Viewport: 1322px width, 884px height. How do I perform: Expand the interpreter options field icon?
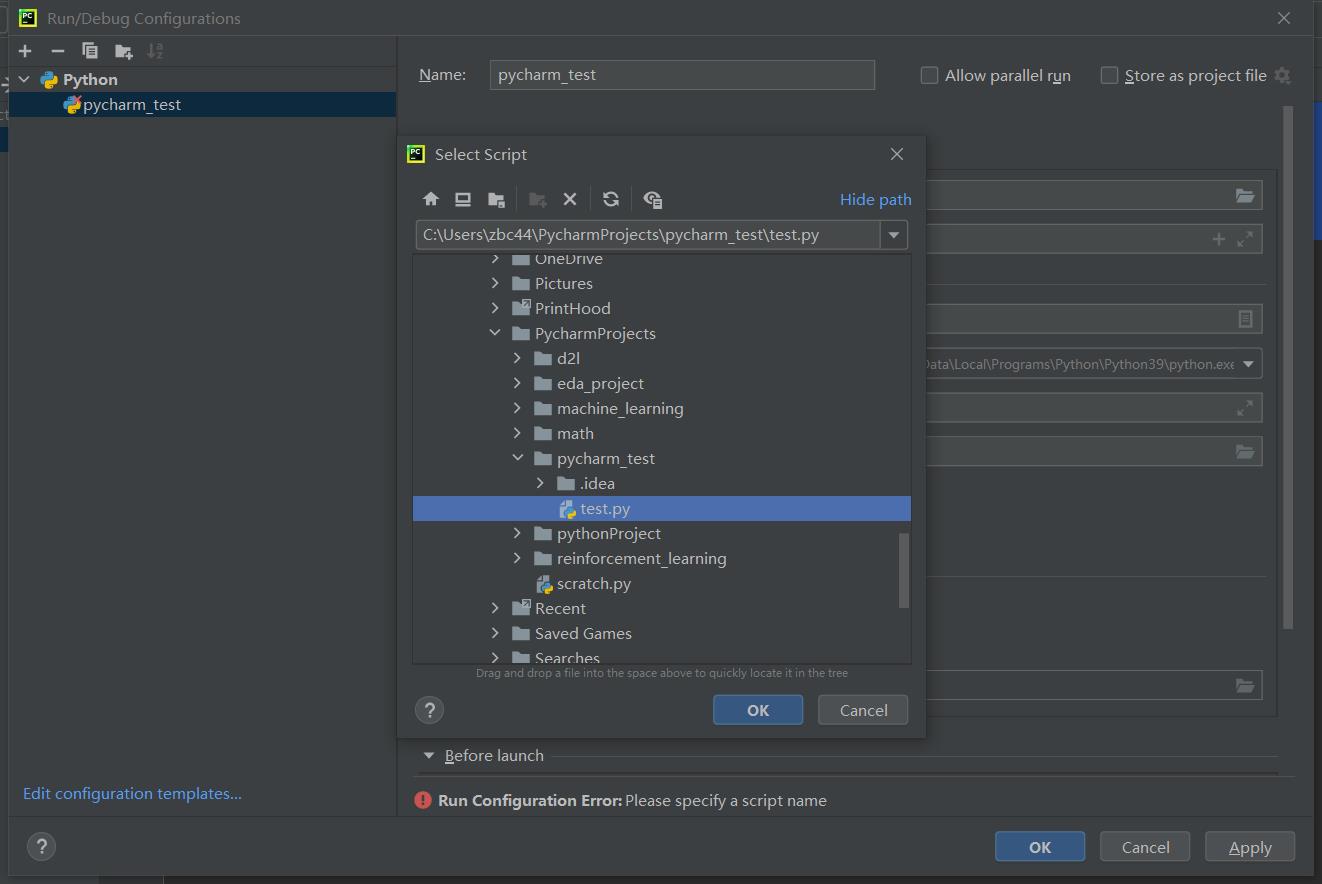coord(1245,408)
